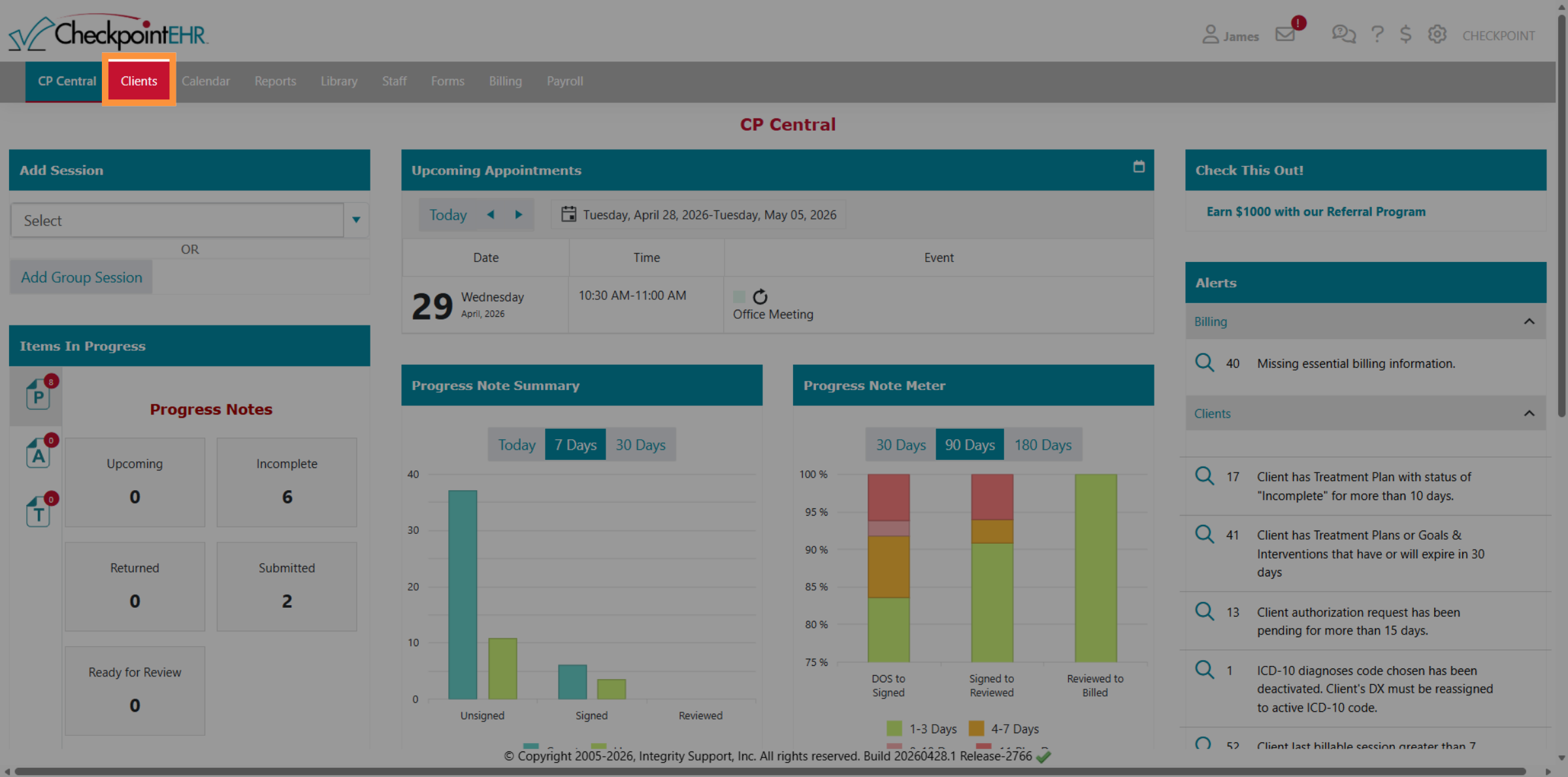Open the Ready for Review tile
The image size is (1568, 777).
pos(135,691)
